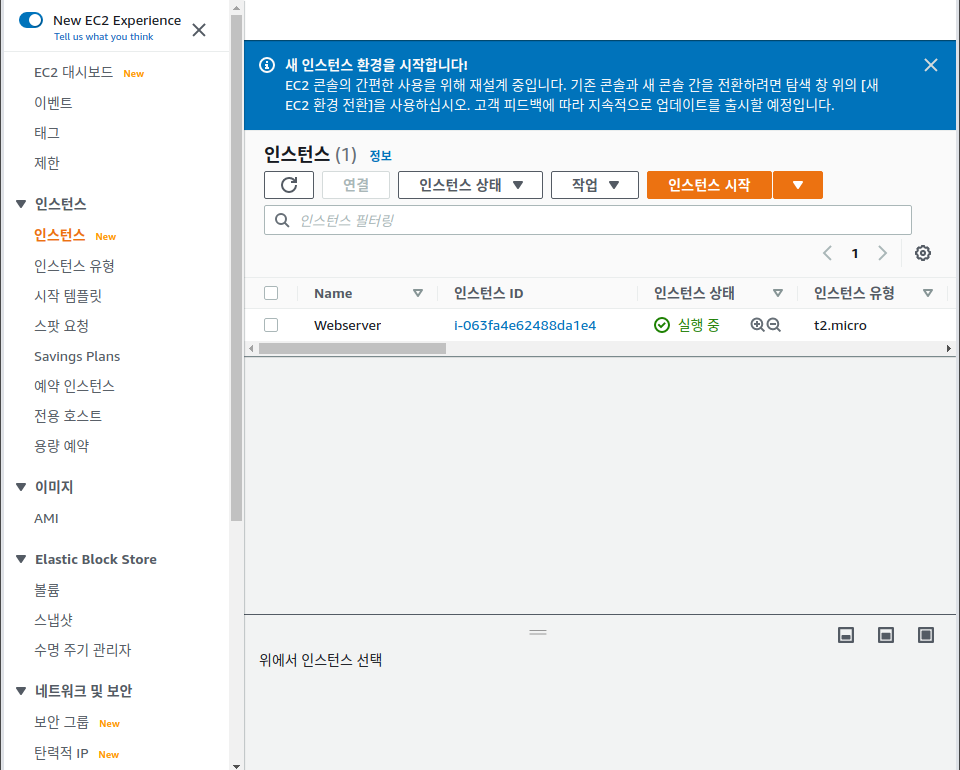Collapse the Elastic Block Store section

pos(21,559)
